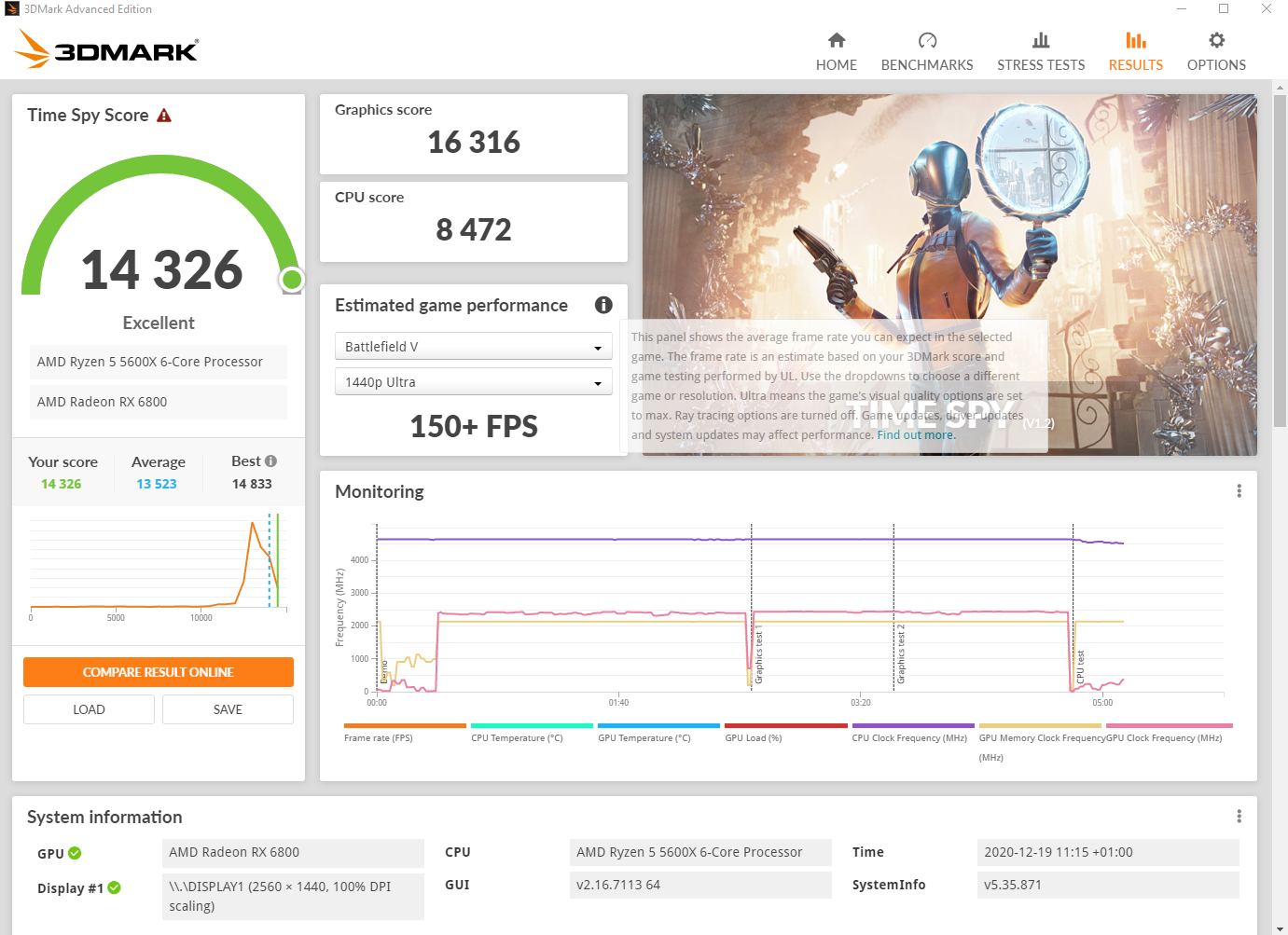The height and width of the screenshot is (935, 1288).
Task: Click the 14 326 score in gauge
Action: pos(162,269)
